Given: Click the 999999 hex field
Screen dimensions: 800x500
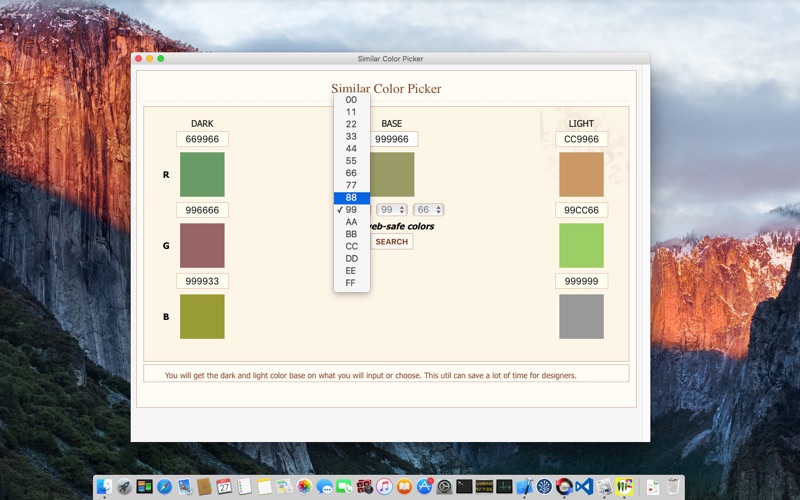Looking at the screenshot, I should click(581, 281).
